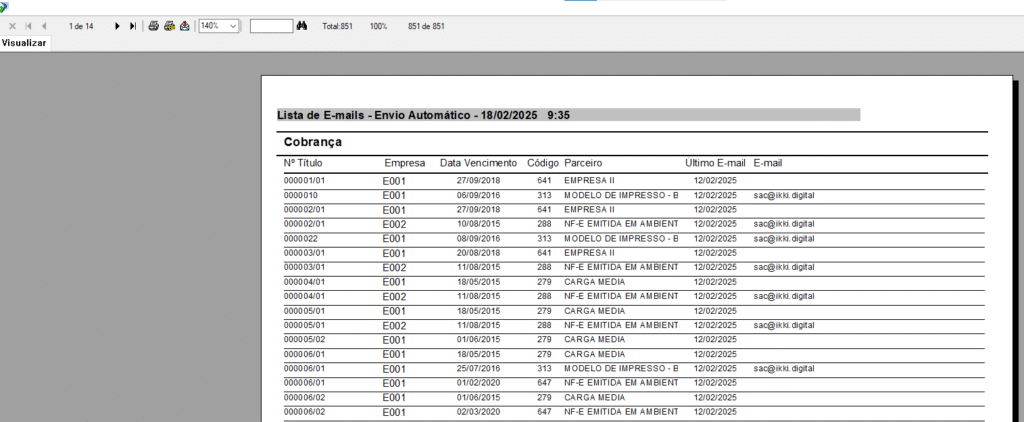Click due date '10/08/2015'
Image resolution: width=1024 pixels, height=422 pixels.
[x=478, y=224]
